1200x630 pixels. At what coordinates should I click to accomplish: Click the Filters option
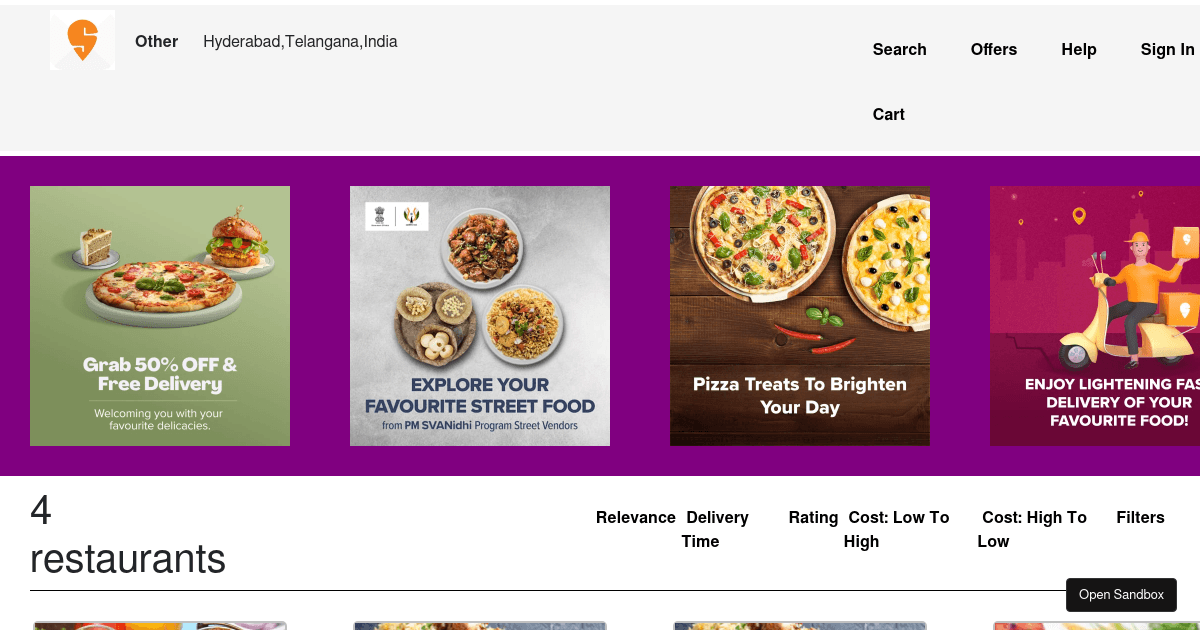(1140, 517)
